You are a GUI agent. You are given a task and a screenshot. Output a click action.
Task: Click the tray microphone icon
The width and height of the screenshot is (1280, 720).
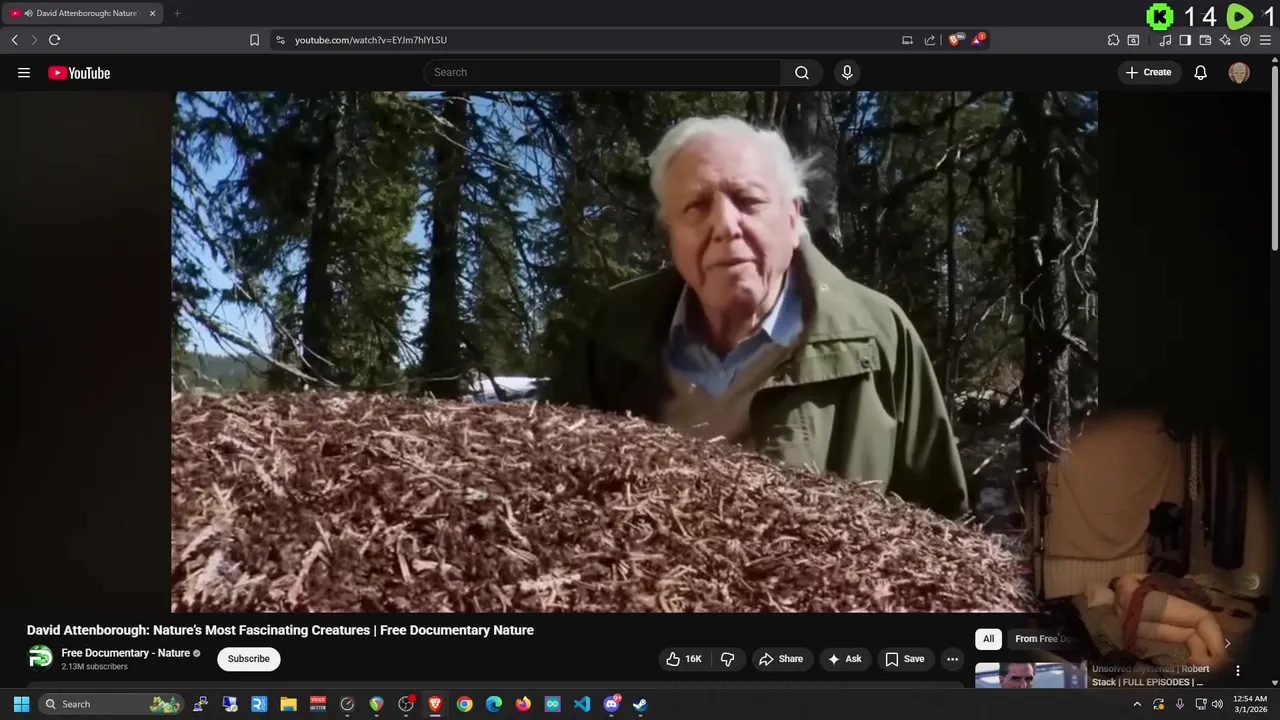[x=1180, y=704]
